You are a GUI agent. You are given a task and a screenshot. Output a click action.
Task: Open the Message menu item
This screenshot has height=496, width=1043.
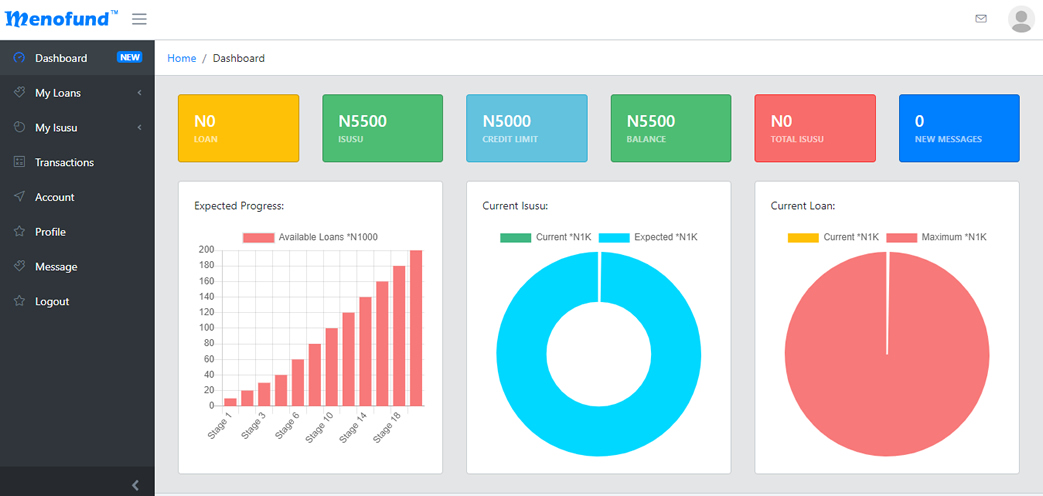[x=56, y=267]
